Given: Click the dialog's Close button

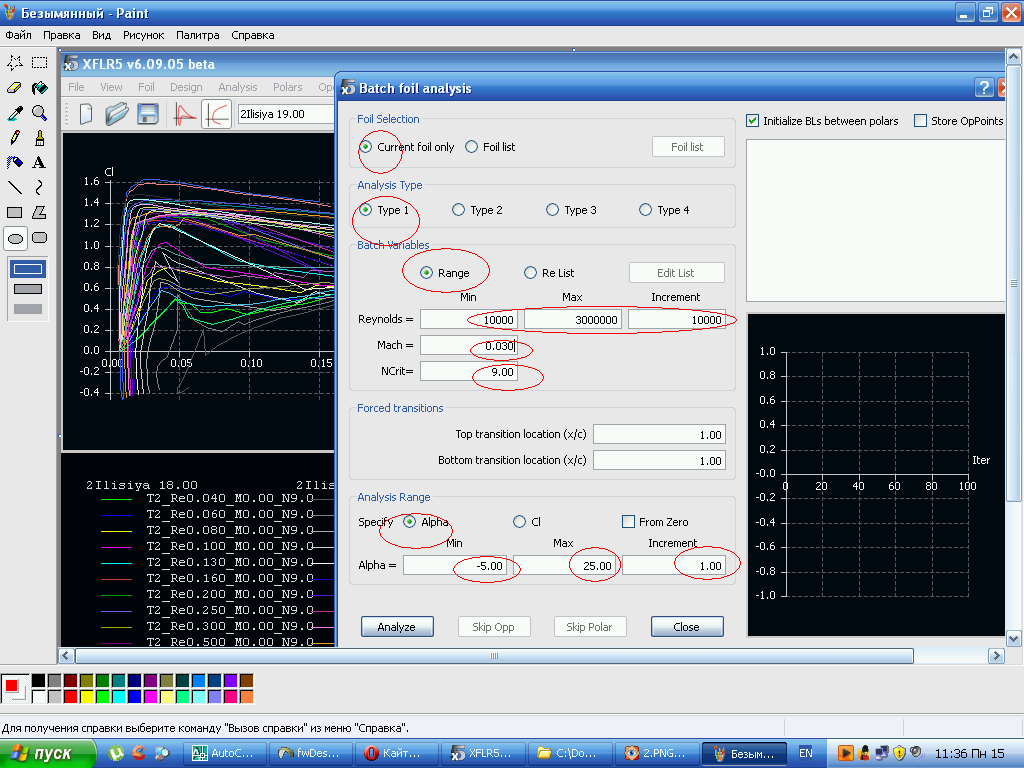Looking at the screenshot, I should (x=686, y=627).
